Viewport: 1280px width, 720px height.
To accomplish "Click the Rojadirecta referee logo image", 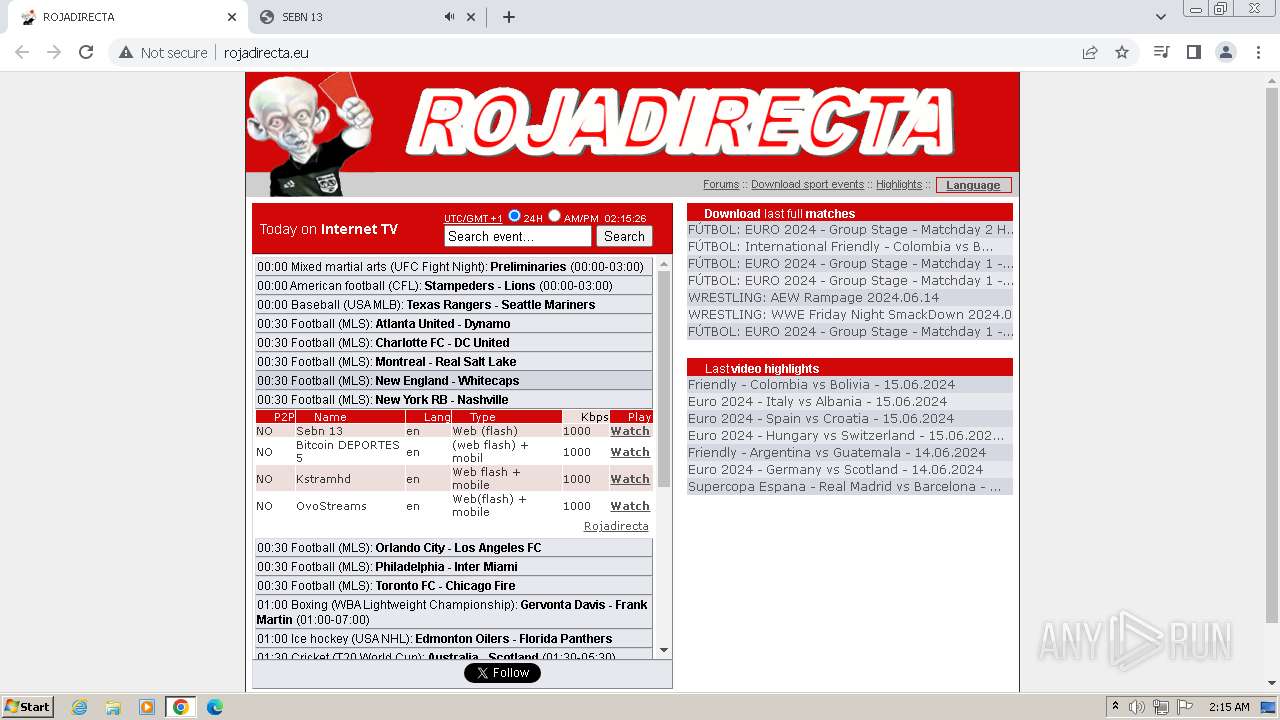I will (x=310, y=134).
